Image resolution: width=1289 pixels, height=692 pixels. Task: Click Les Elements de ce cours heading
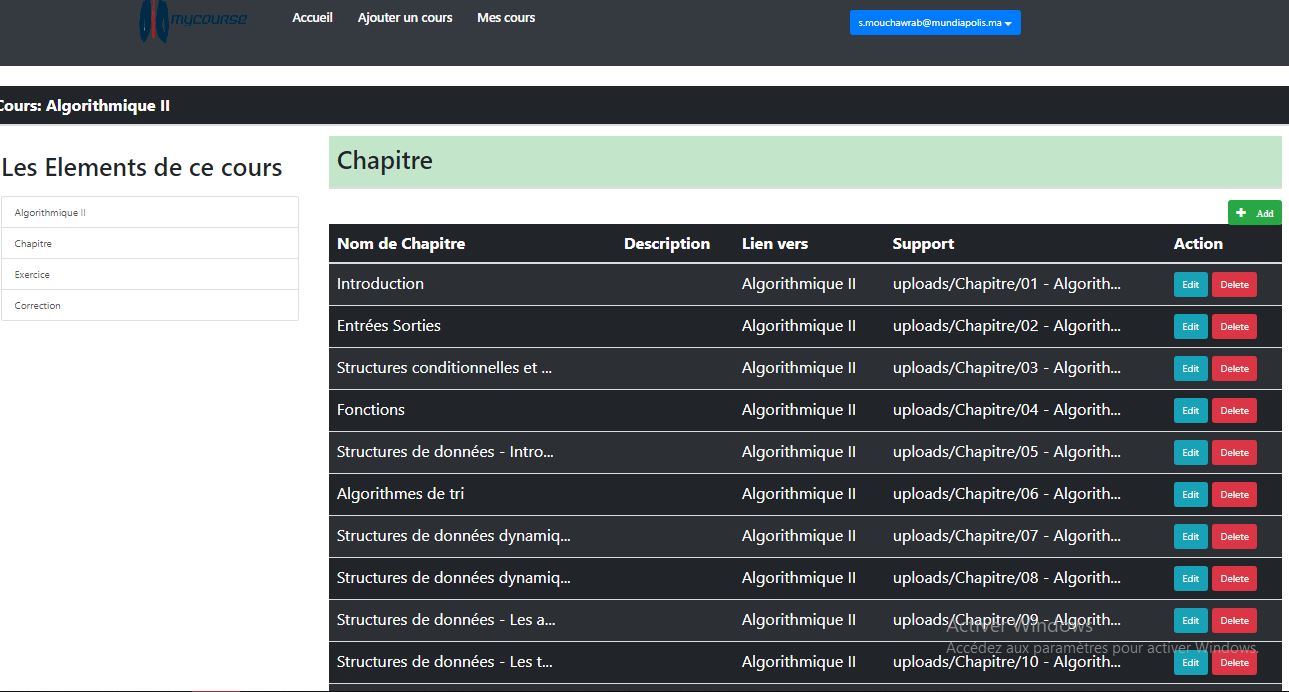pos(142,167)
